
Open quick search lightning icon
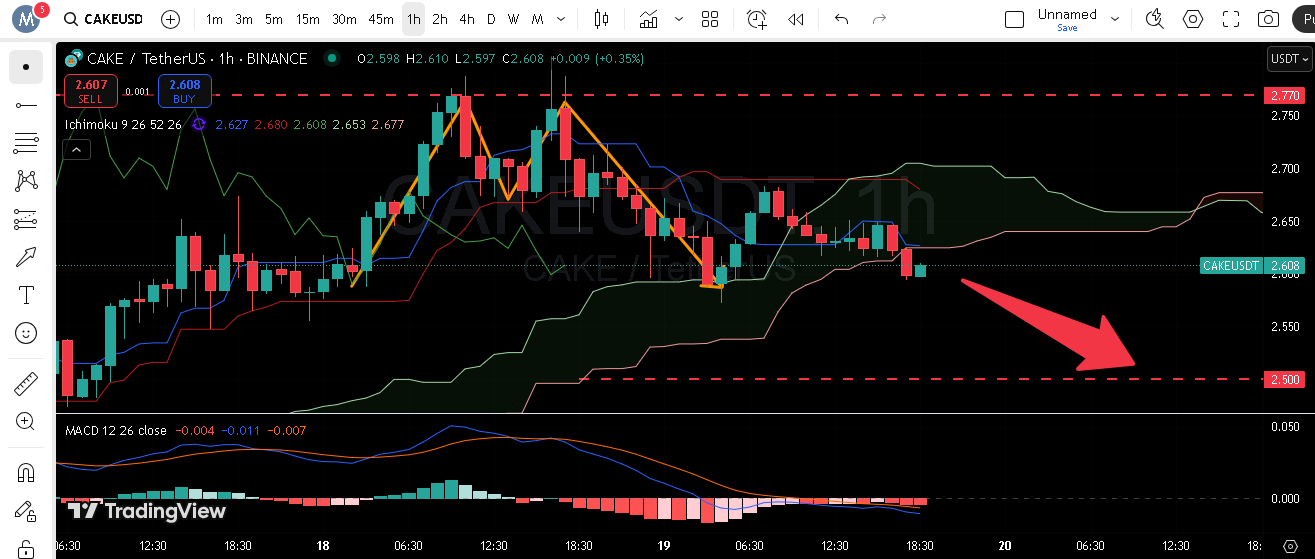[x=1155, y=19]
